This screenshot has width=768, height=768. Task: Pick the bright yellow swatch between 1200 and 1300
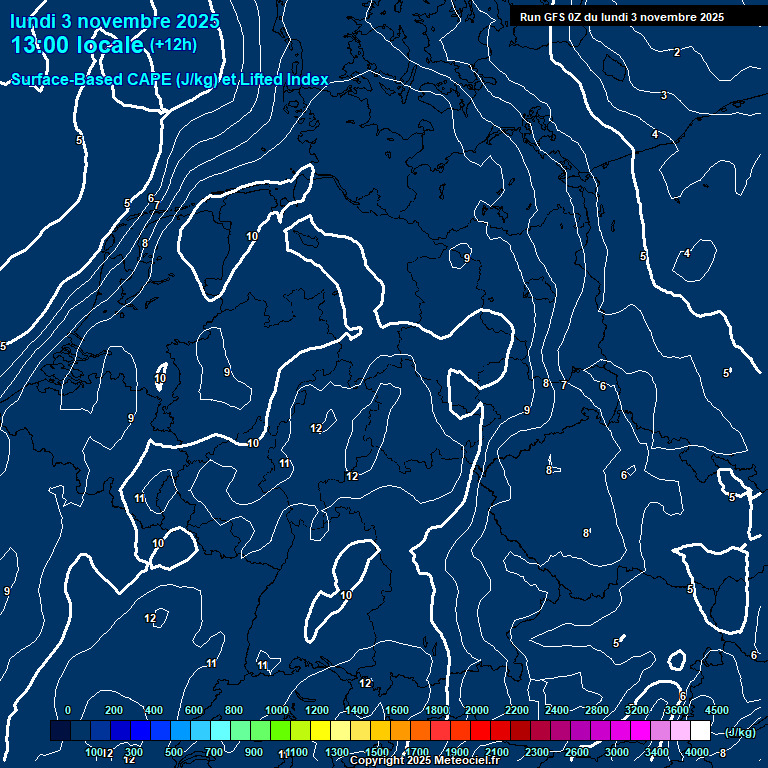(320, 730)
